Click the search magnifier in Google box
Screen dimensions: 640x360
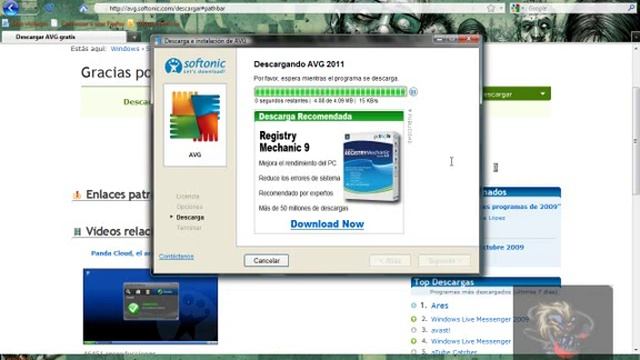coord(631,8)
